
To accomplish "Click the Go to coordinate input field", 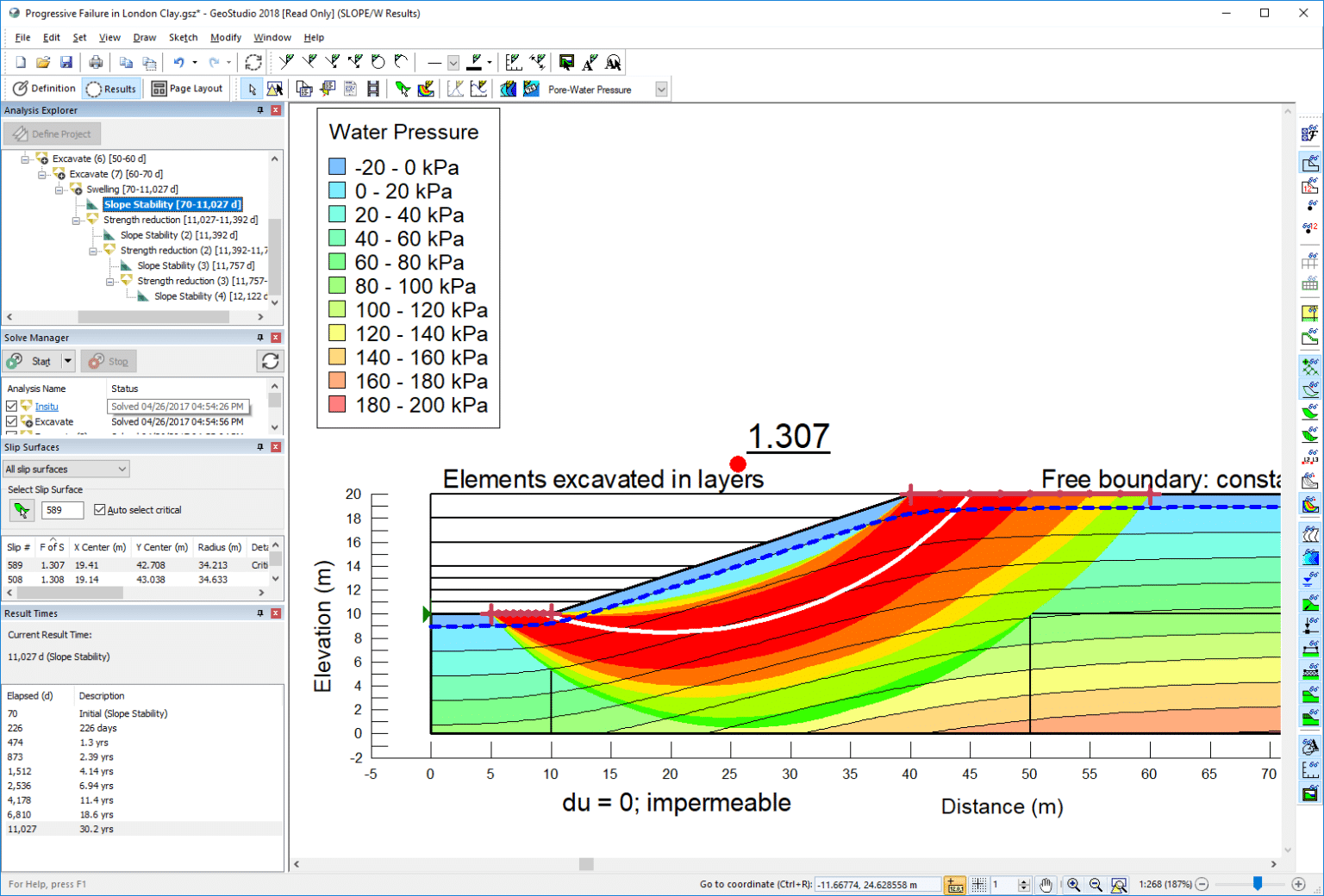I will point(878,884).
